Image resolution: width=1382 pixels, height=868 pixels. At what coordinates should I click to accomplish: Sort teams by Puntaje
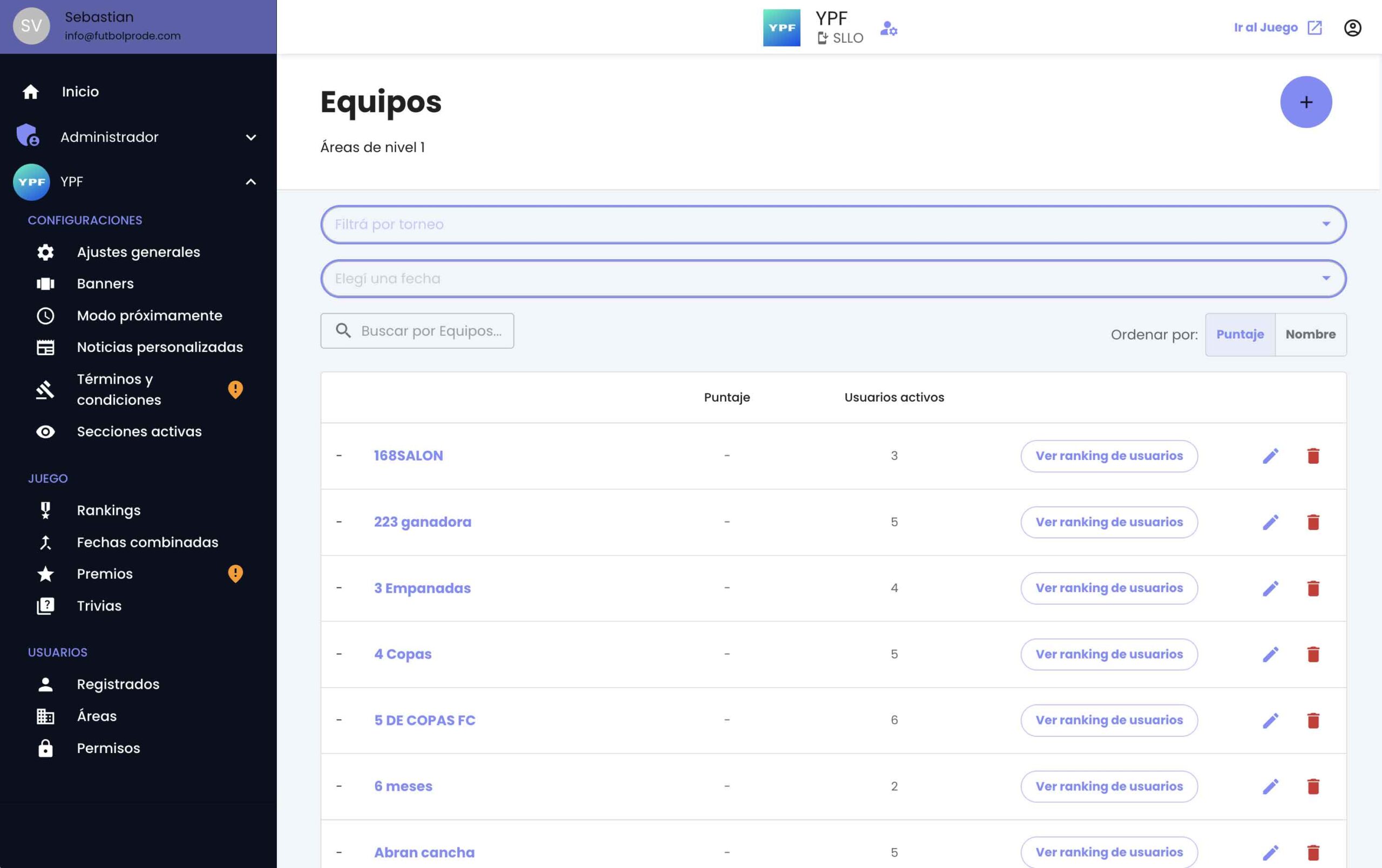tap(1239, 335)
